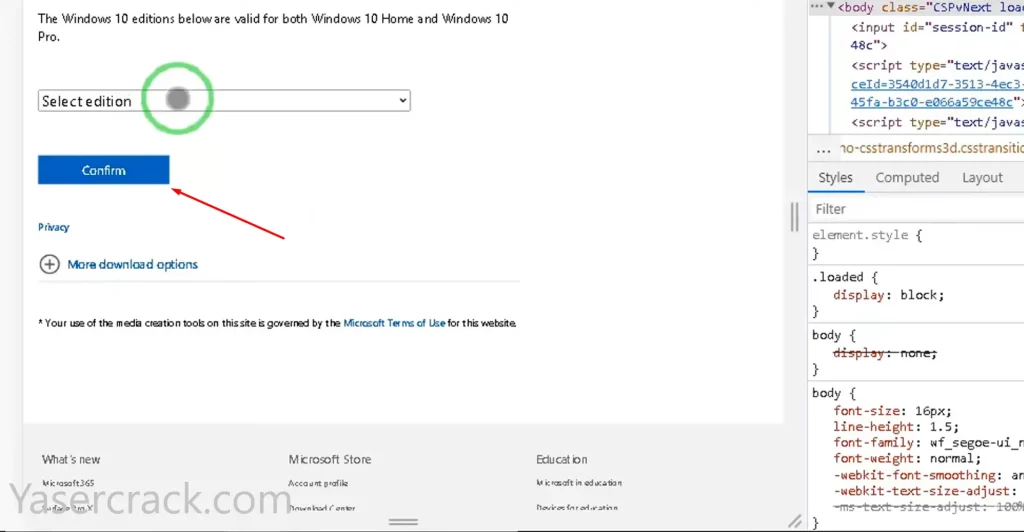1024x532 pixels.
Task: Expand the More download options plus icon
Action: pyautogui.click(x=49, y=264)
